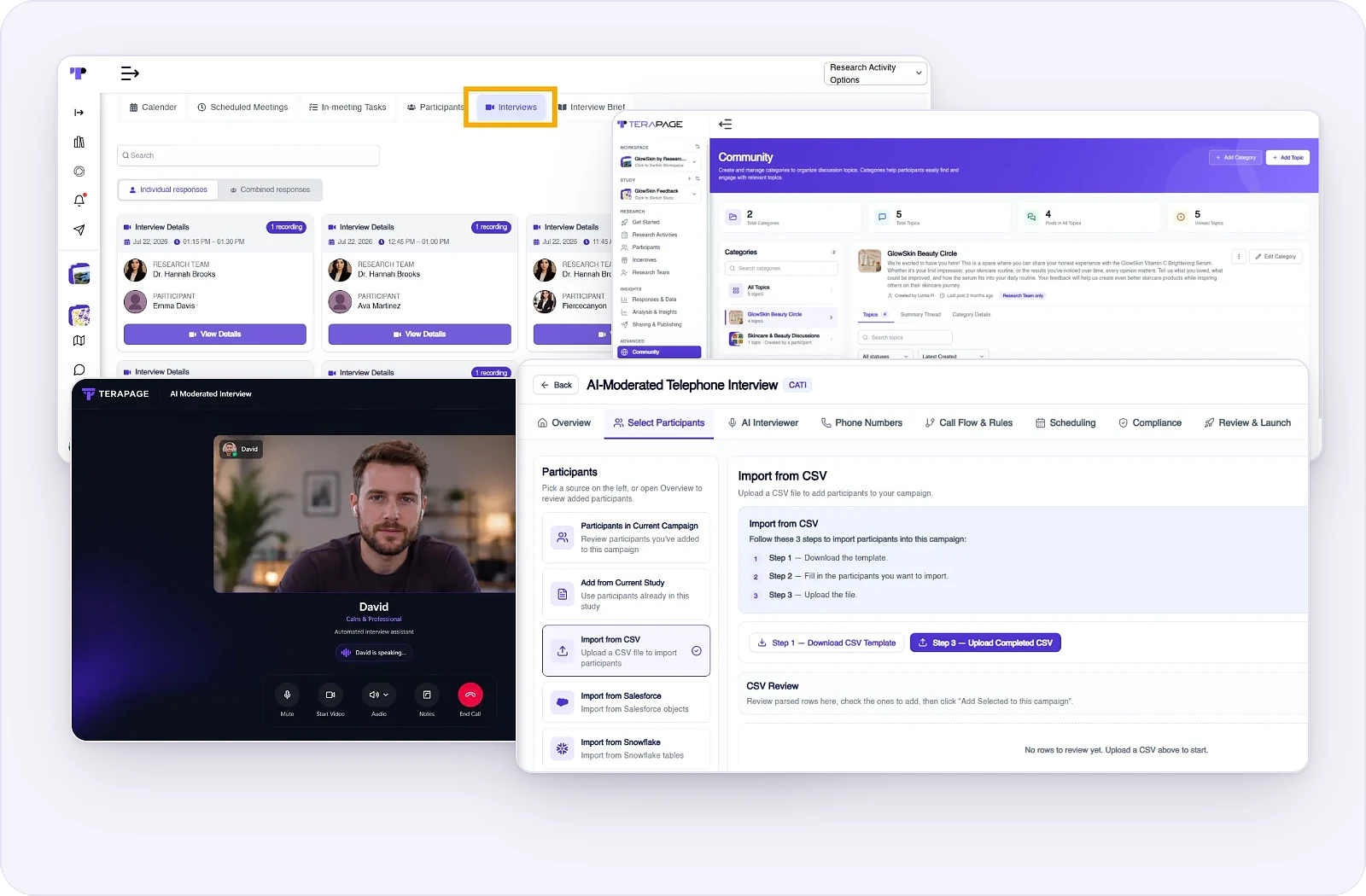Open the chat bubble icon in left rail
The image size is (1366, 896).
coord(79,370)
